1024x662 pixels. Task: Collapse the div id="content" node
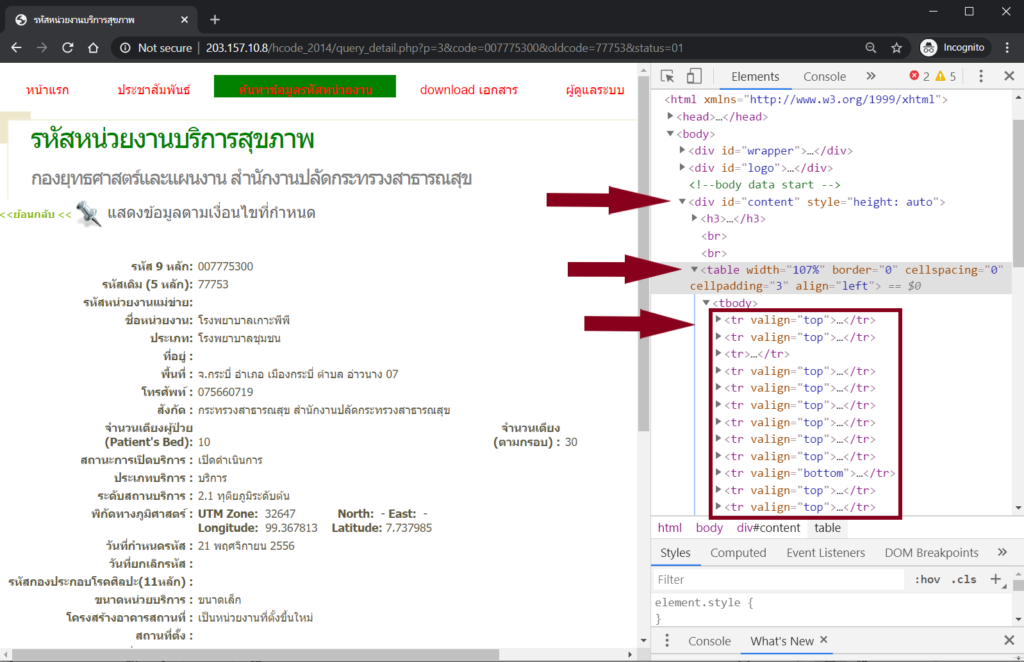point(683,202)
